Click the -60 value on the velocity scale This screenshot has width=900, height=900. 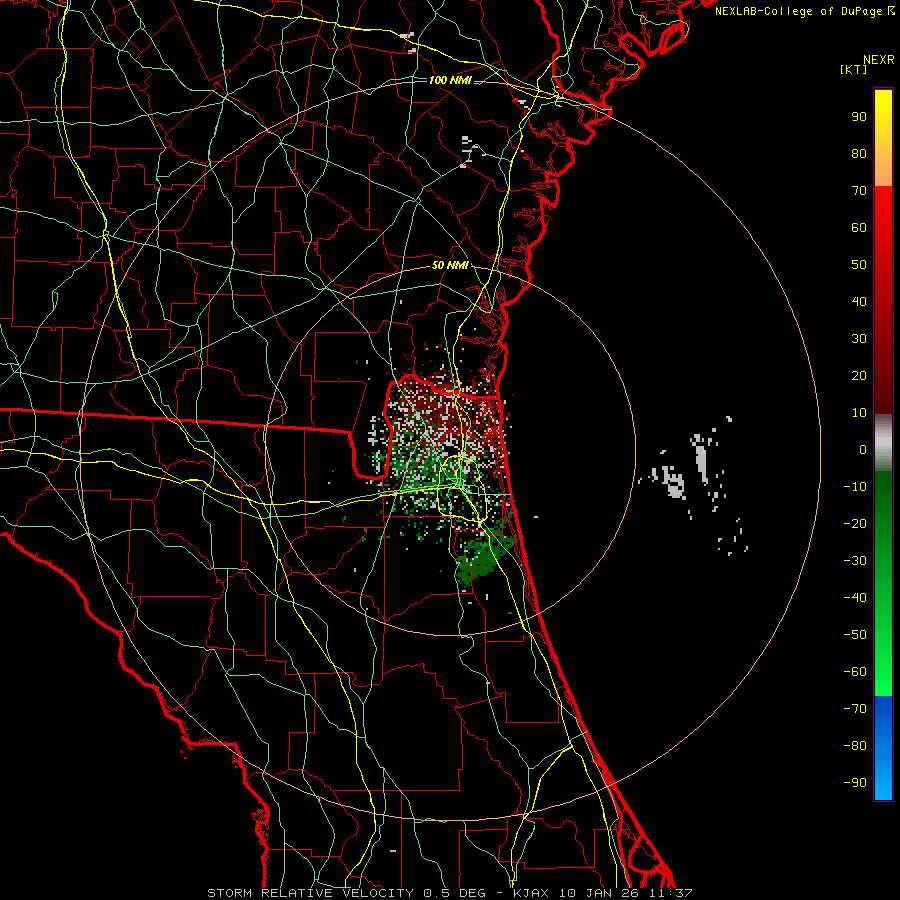855,672
